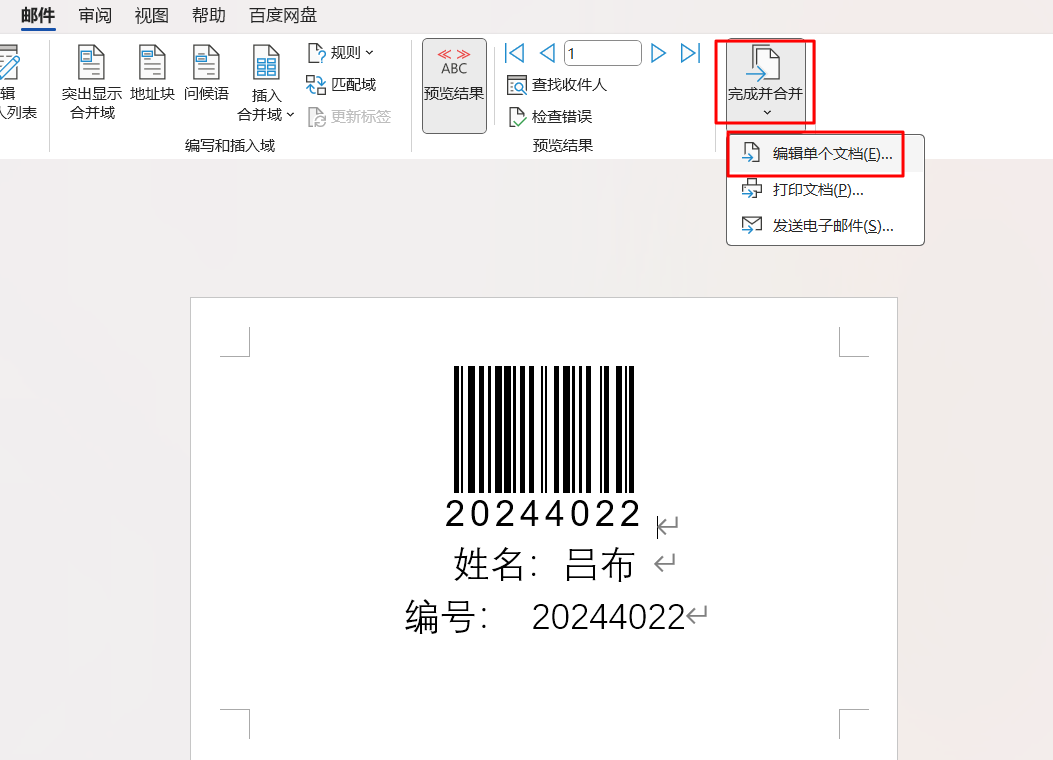Choose 打印文档(P)... menu item

click(825, 190)
